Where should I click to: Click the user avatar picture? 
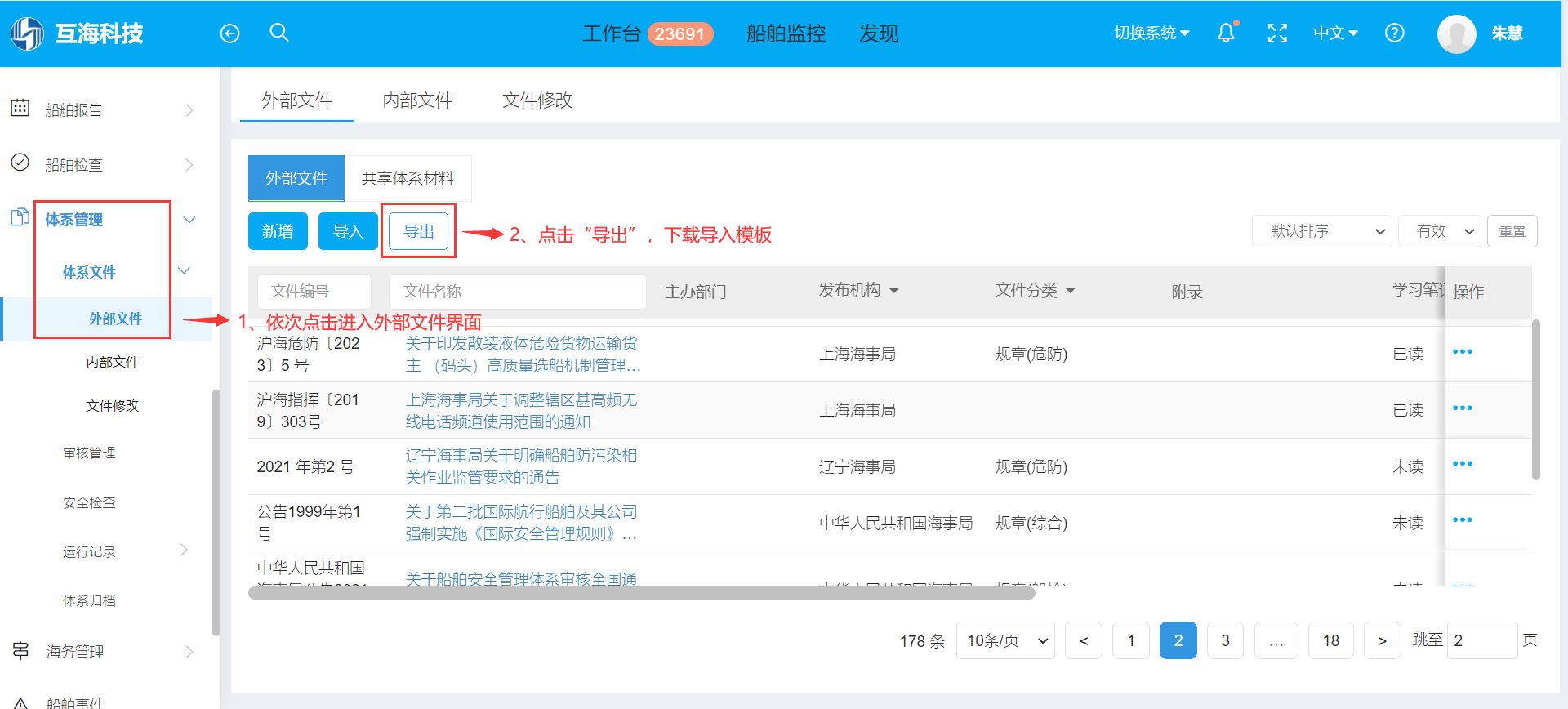tap(1457, 33)
